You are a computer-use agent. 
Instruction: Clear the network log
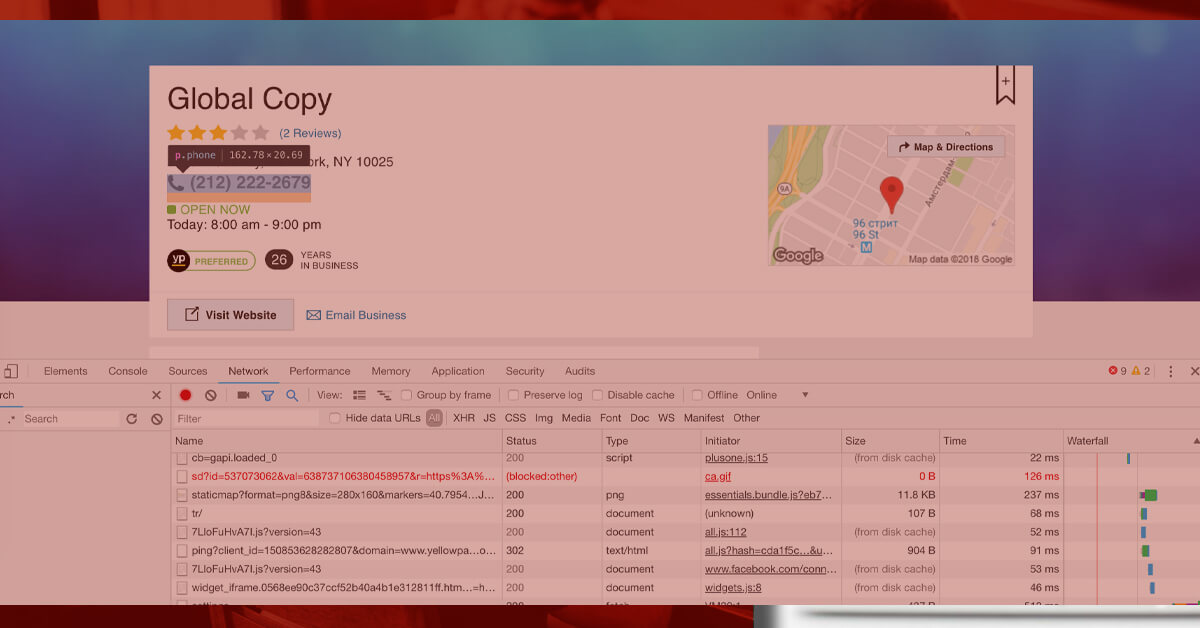tap(211, 395)
